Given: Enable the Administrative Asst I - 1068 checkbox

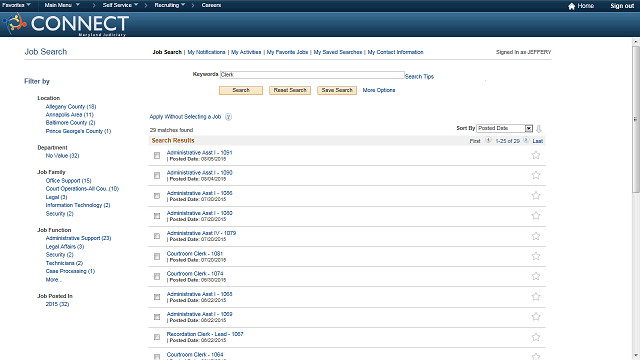Looking at the screenshot, I should pyautogui.click(x=157, y=297).
